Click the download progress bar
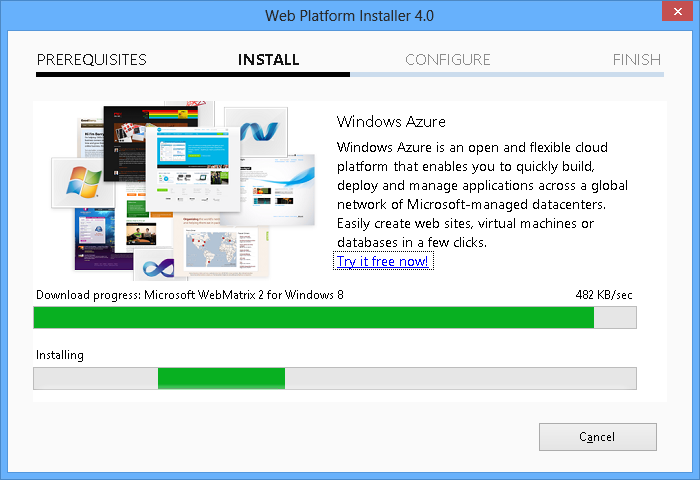 pyautogui.click(x=334, y=318)
